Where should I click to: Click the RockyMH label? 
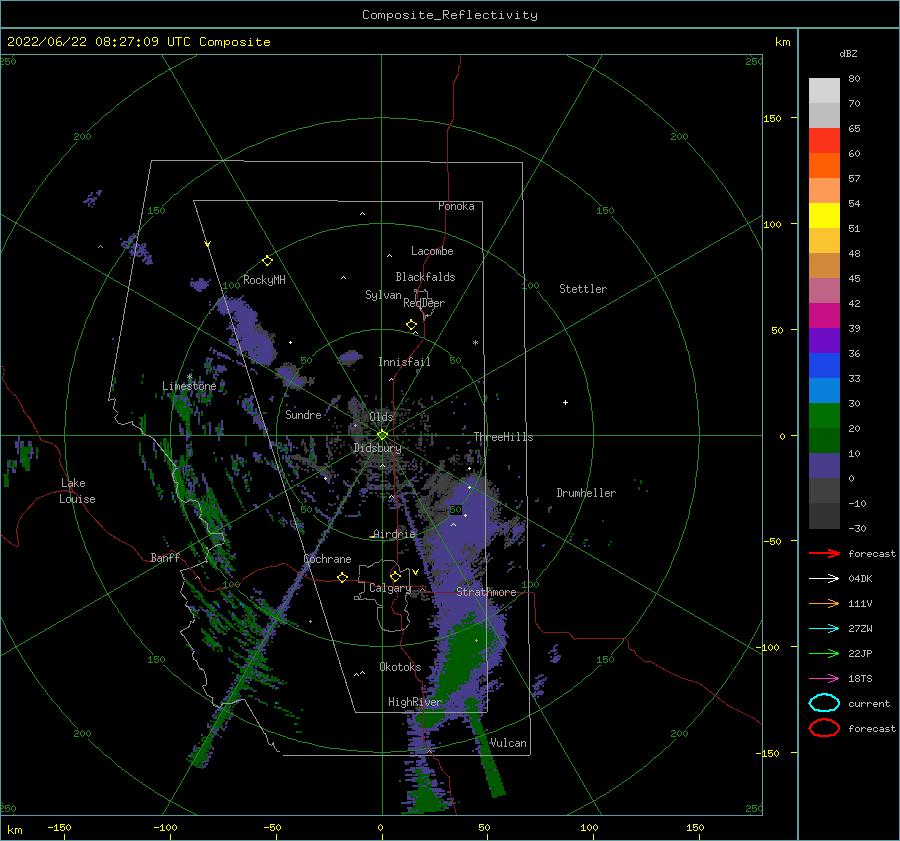[x=264, y=280]
